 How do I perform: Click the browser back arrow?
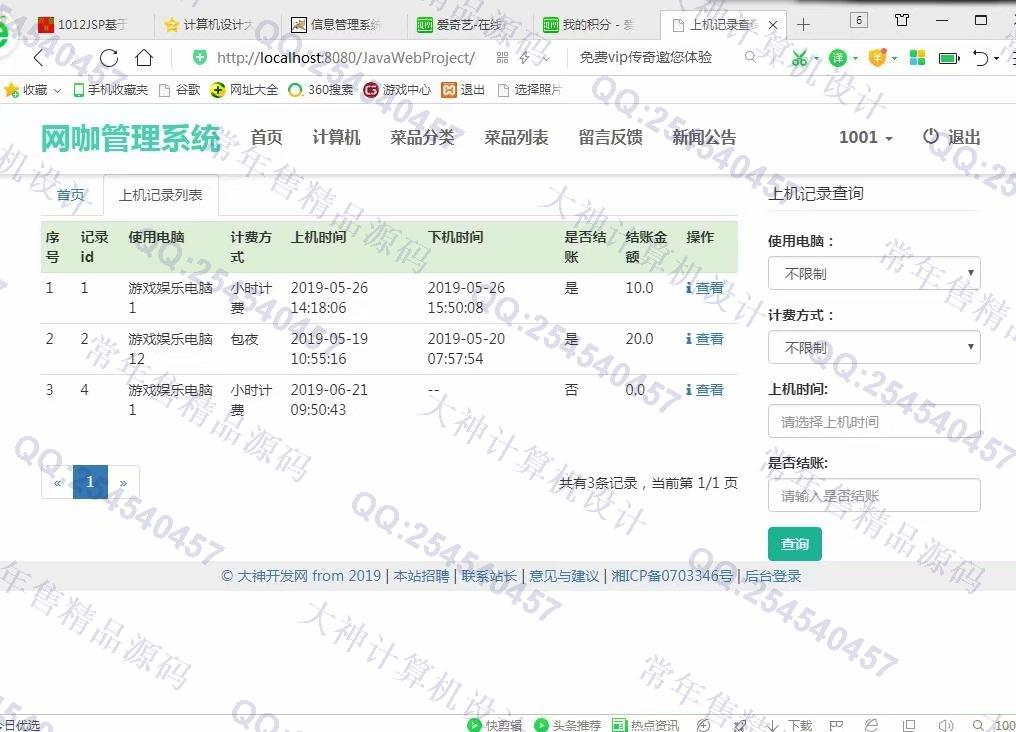tap(40, 58)
